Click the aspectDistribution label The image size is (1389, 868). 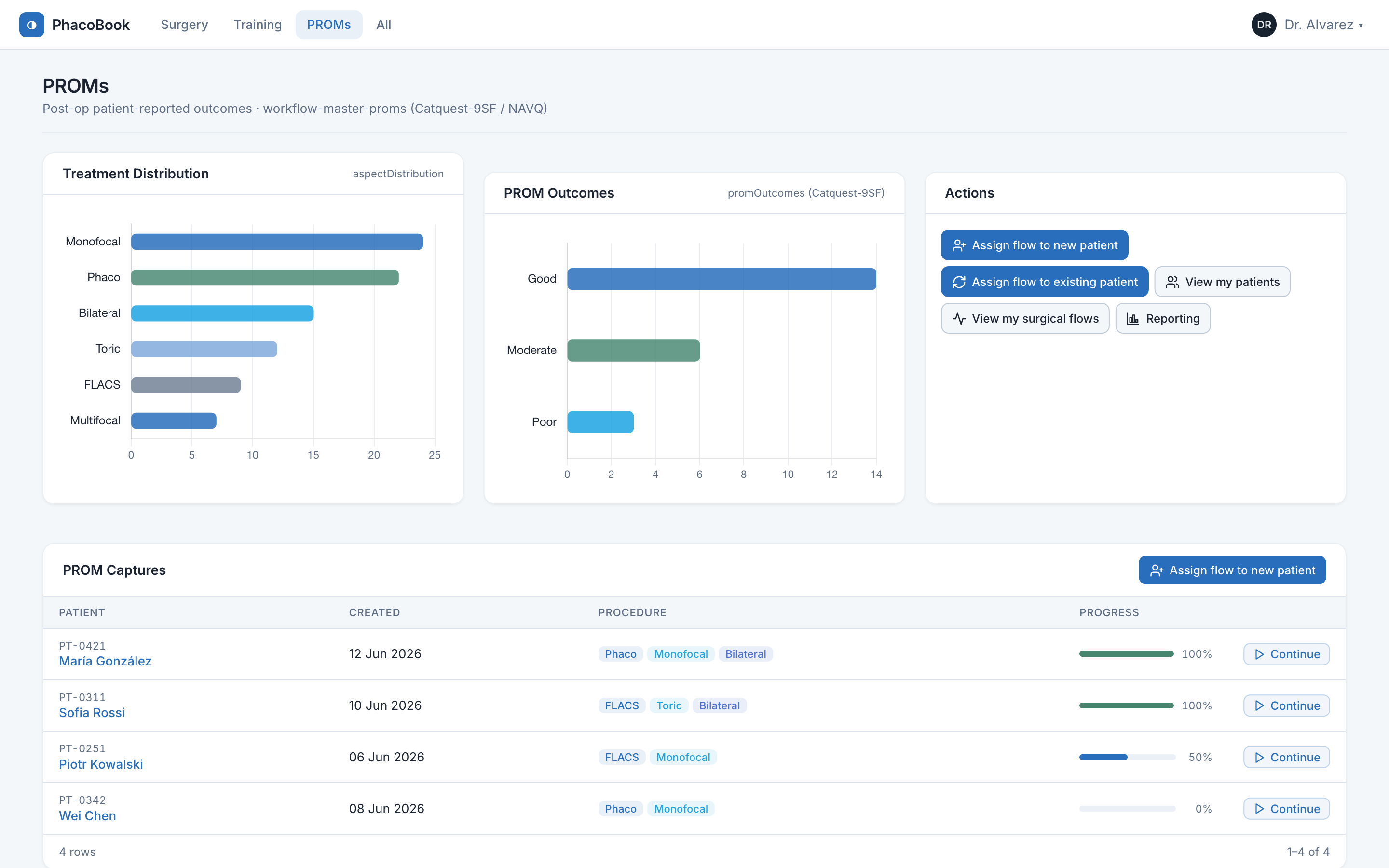point(398,174)
